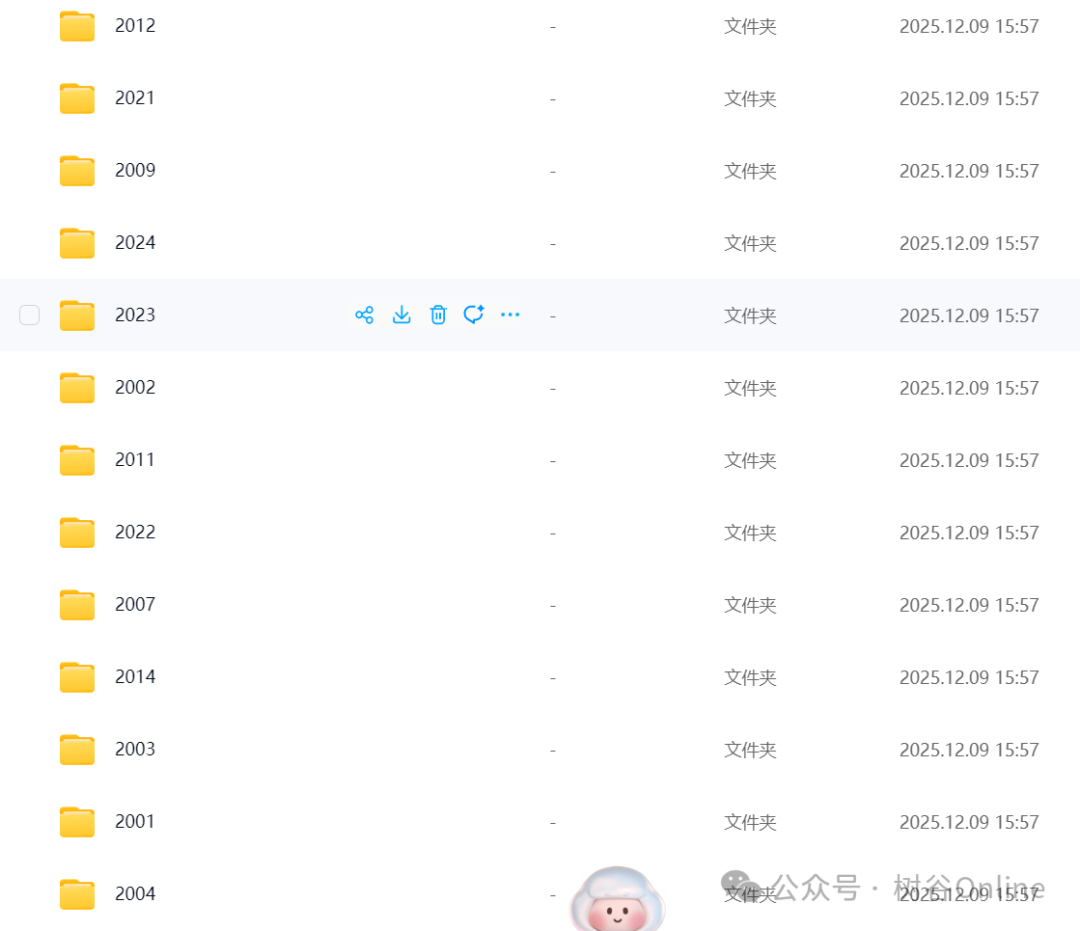Delete the 2023 folder

(438, 315)
